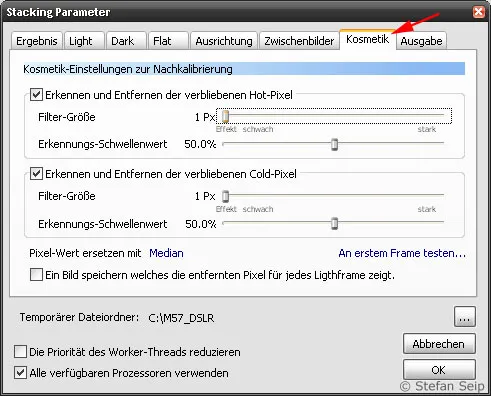Viewport: 491px width, 396px height.
Task: Click the C:\M57_DSLR temporary folder path
Action: [181, 318]
